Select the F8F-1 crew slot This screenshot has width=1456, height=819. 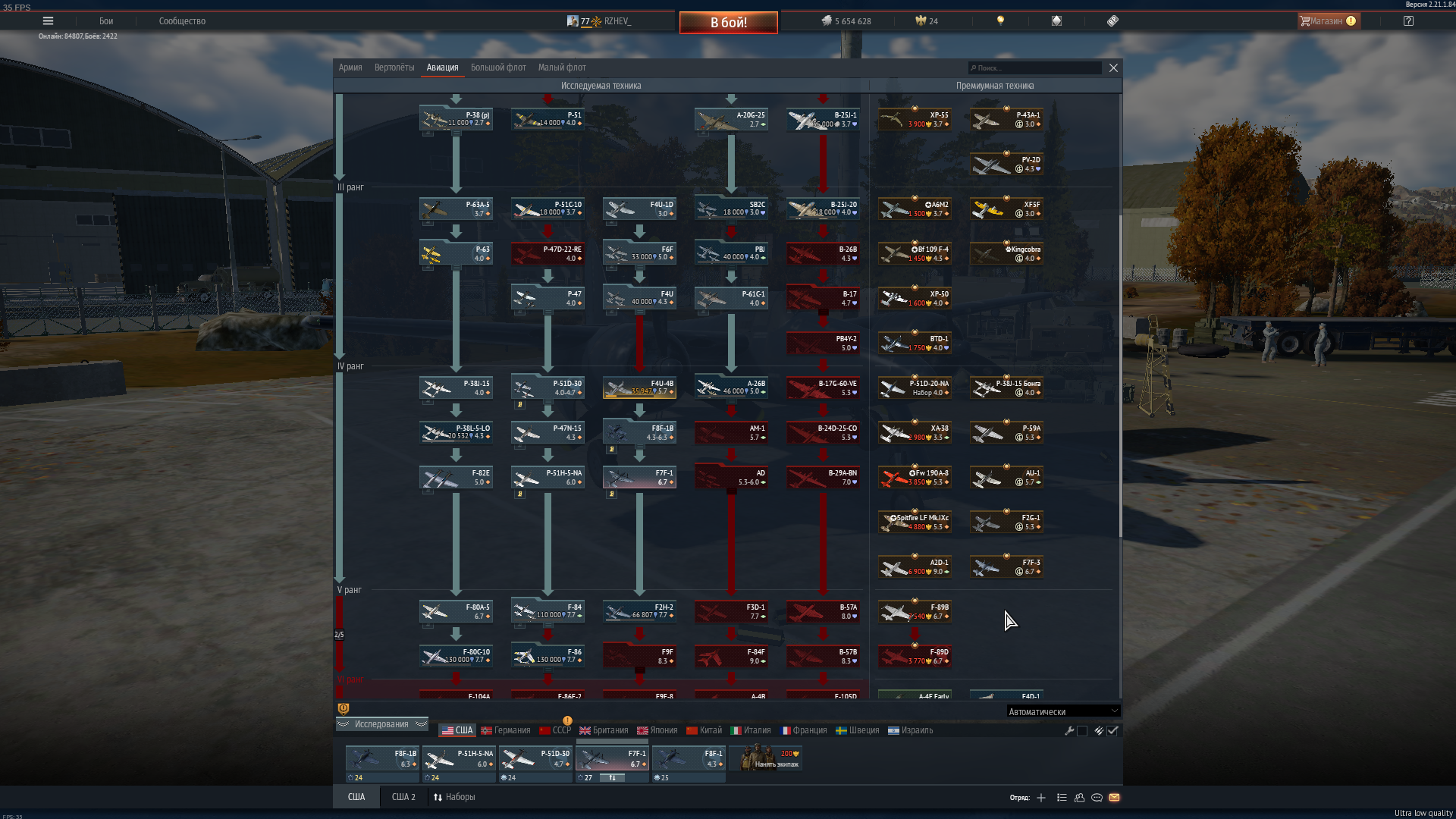click(x=689, y=758)
